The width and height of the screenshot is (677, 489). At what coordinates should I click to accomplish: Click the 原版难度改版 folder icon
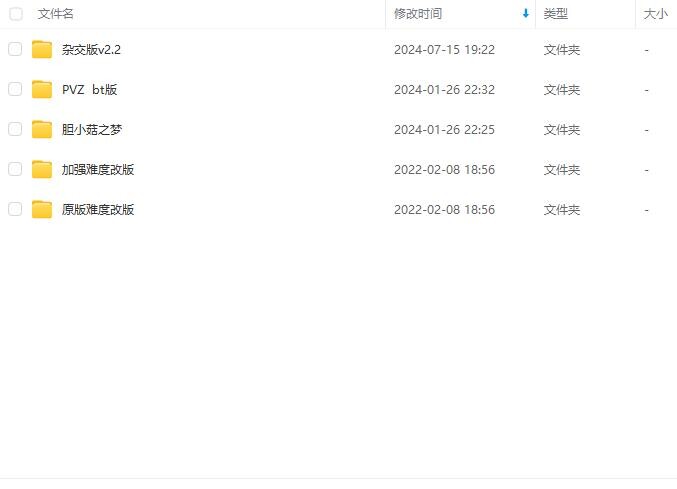click(x=42, y=209)
